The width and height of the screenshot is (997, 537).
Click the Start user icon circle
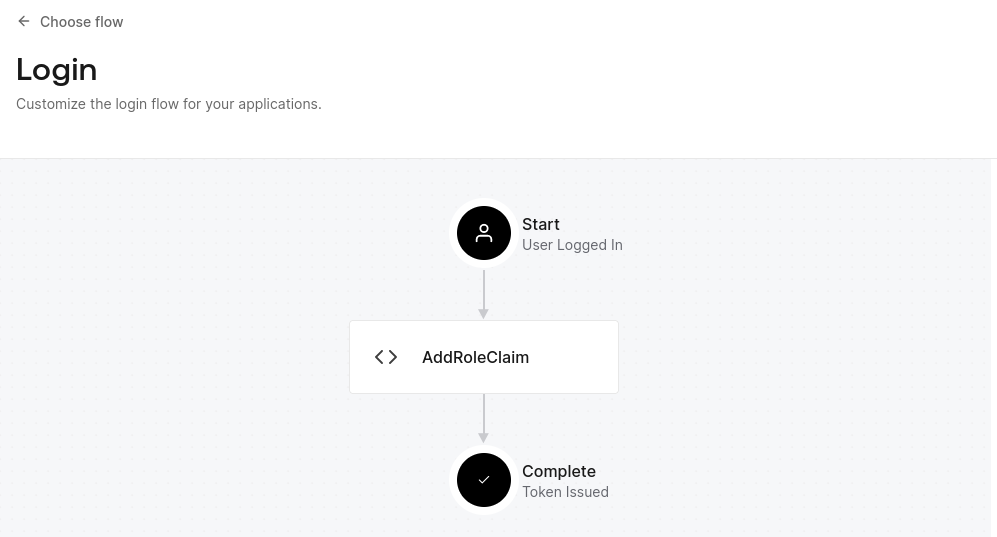(x=484, y=233)
